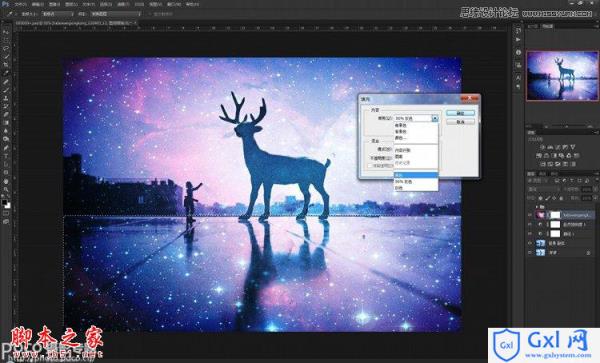Click the foreground color swatch
This screenshot has width=600, height=363.
coord(4,202)
